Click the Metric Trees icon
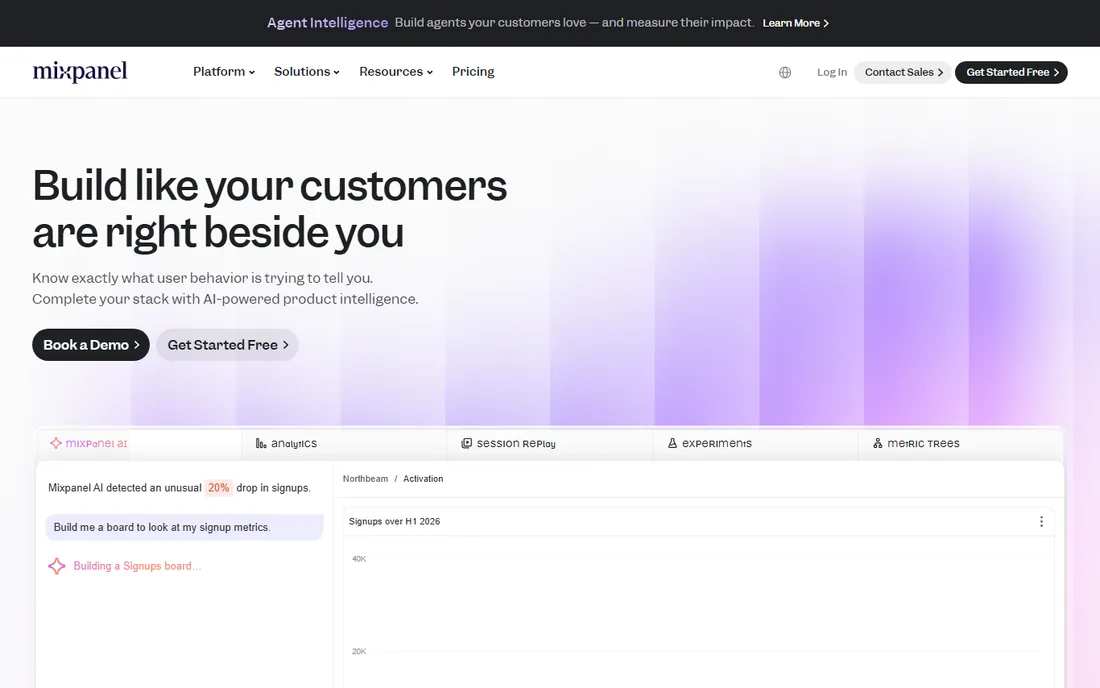This screenshot has height=688, width=1100. [x=878, y=443]
